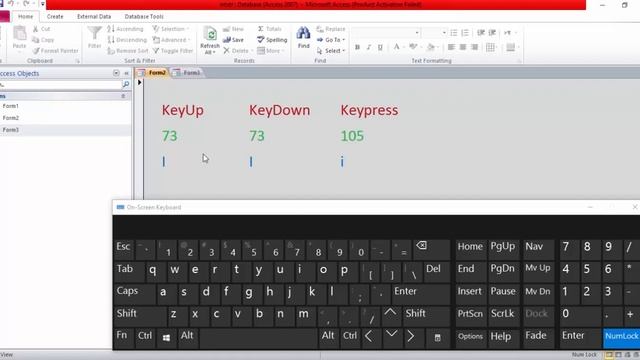Click the background fill color bucket

click(432, 47)
